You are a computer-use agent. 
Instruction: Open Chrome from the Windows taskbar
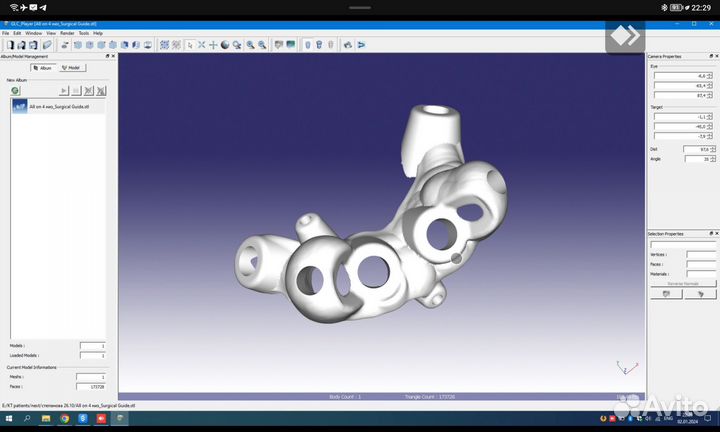coord(64,419)
